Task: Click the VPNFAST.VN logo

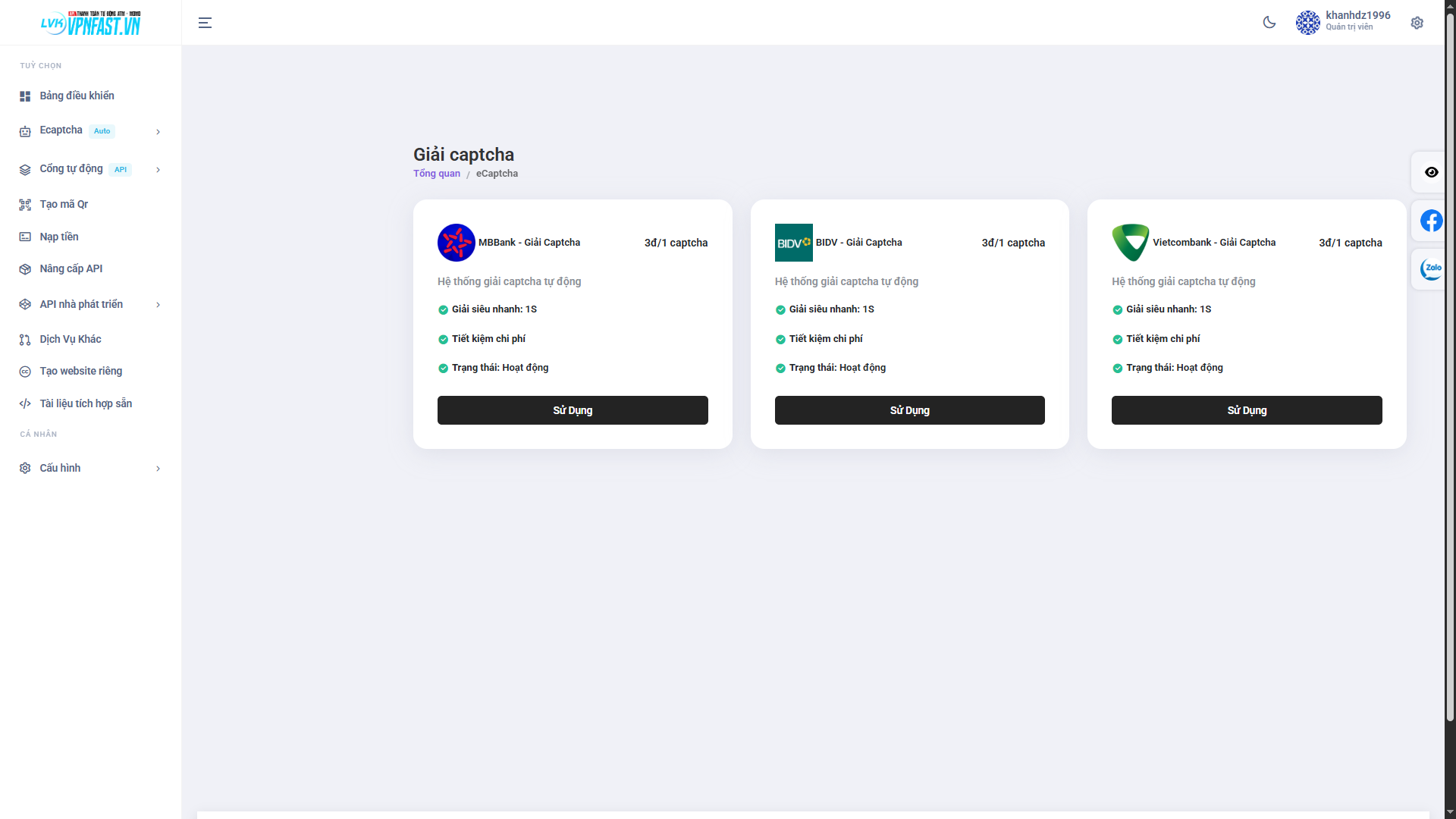Action: 90,24
